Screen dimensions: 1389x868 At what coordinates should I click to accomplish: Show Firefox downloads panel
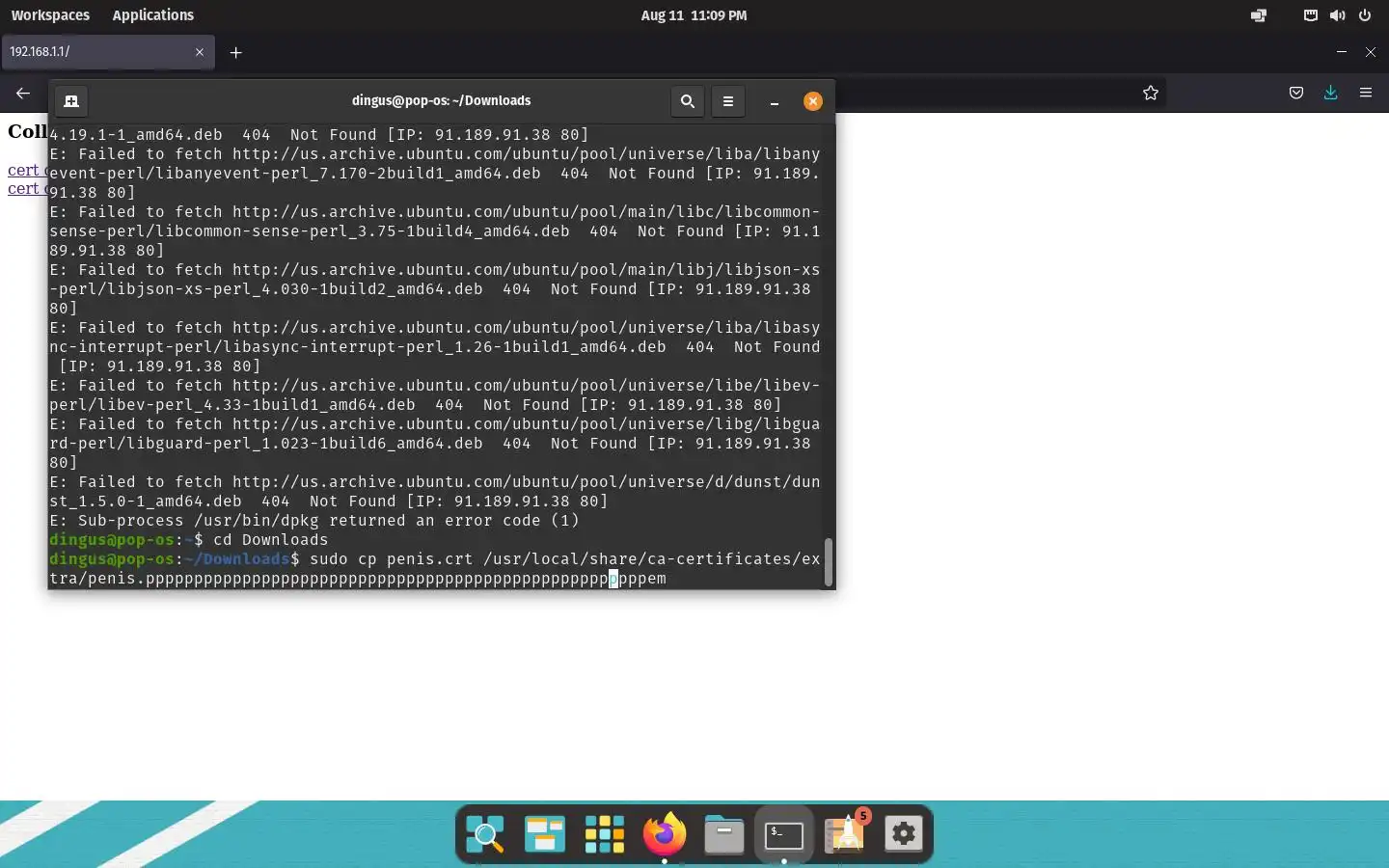point(1330,94)
